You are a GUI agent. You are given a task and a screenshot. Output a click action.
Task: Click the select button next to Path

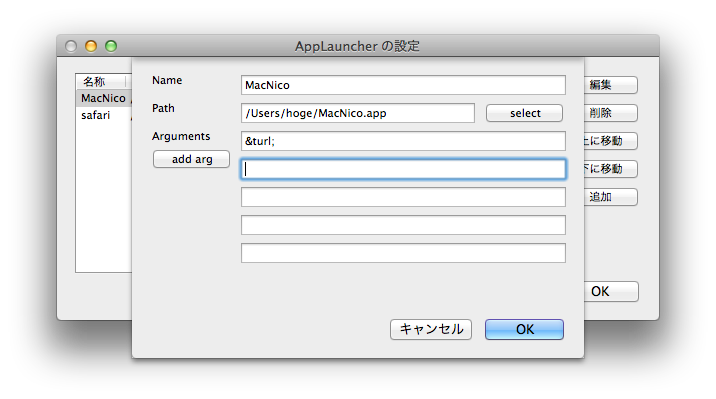(524, 113)
